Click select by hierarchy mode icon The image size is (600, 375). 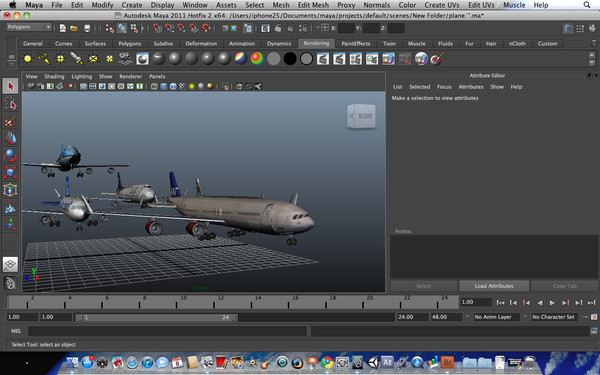(110, 28)
